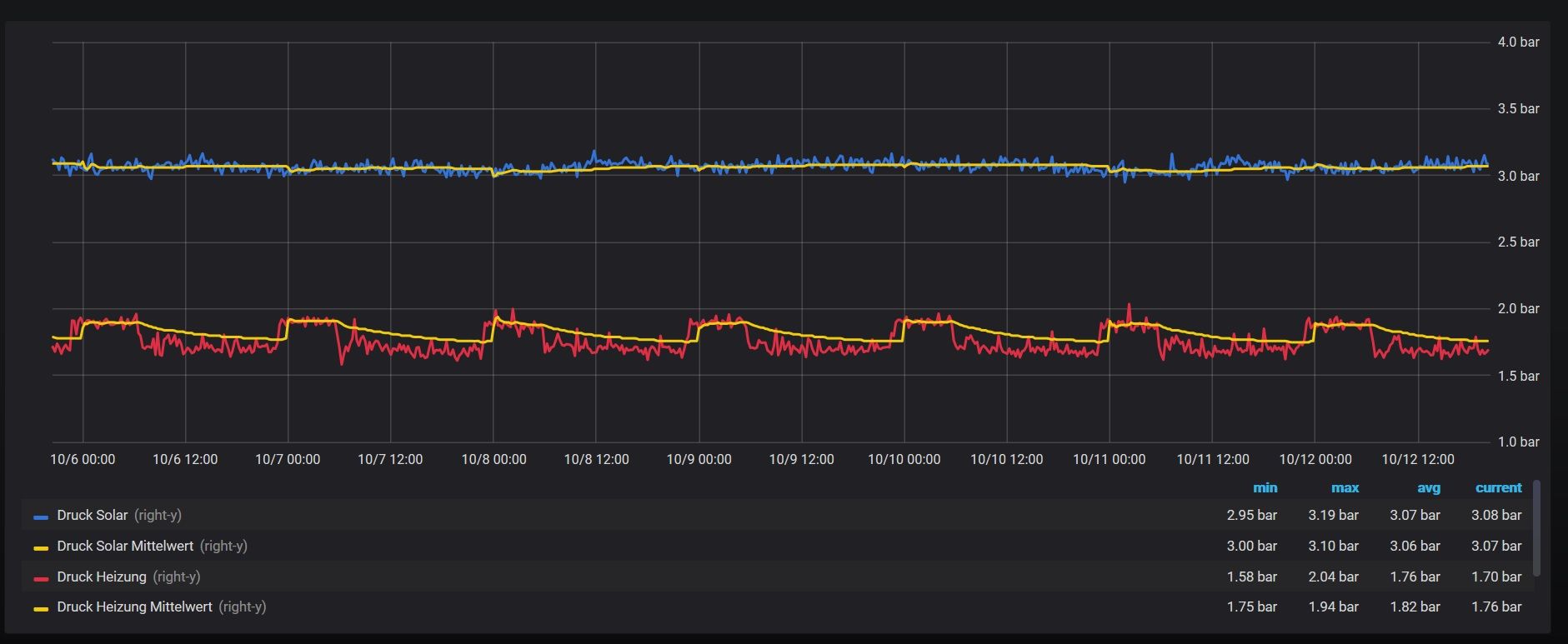1568x644 pixels.
Task: Click Druck Solar avg value 3.07 bar
Action: click(x=1415, y=515)
